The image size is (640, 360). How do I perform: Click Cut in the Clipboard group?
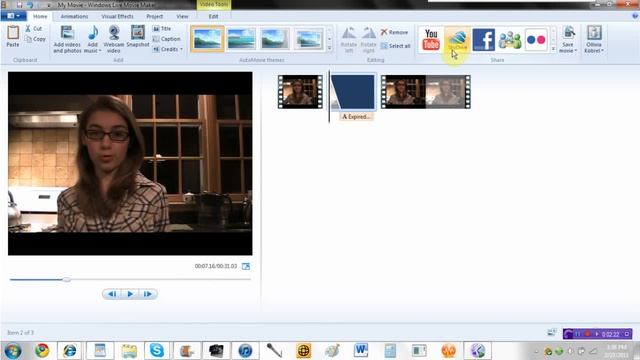point(33,29)
